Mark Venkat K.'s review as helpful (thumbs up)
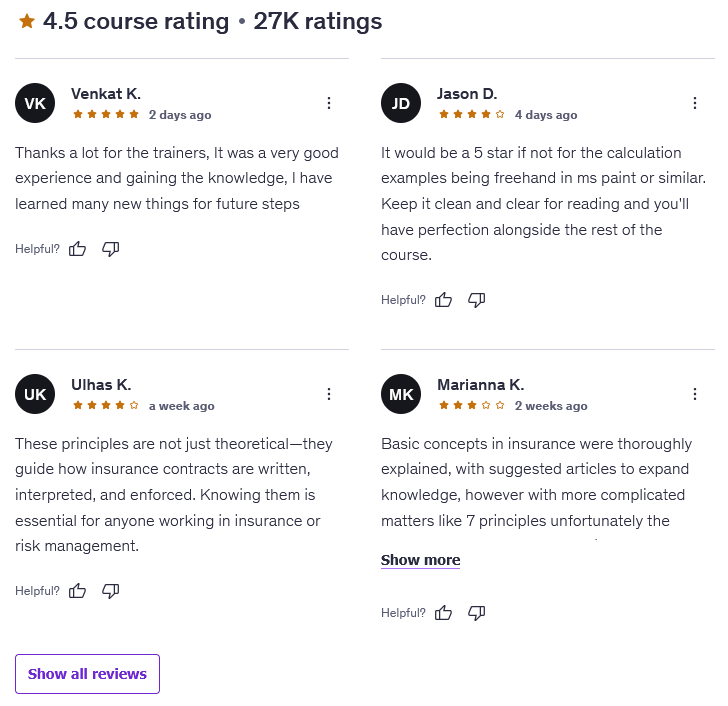The width and height of the screenshot is (728, 706). click(x=77, y=249)
